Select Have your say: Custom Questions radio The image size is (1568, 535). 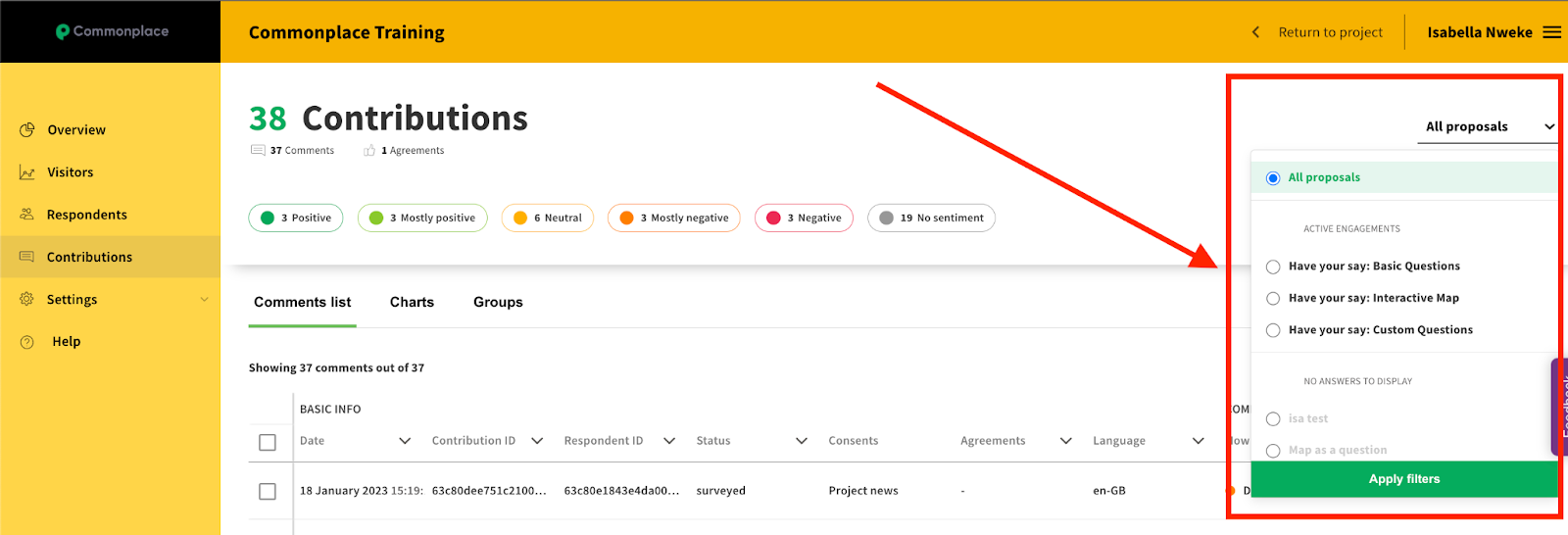coord(1273,330)
